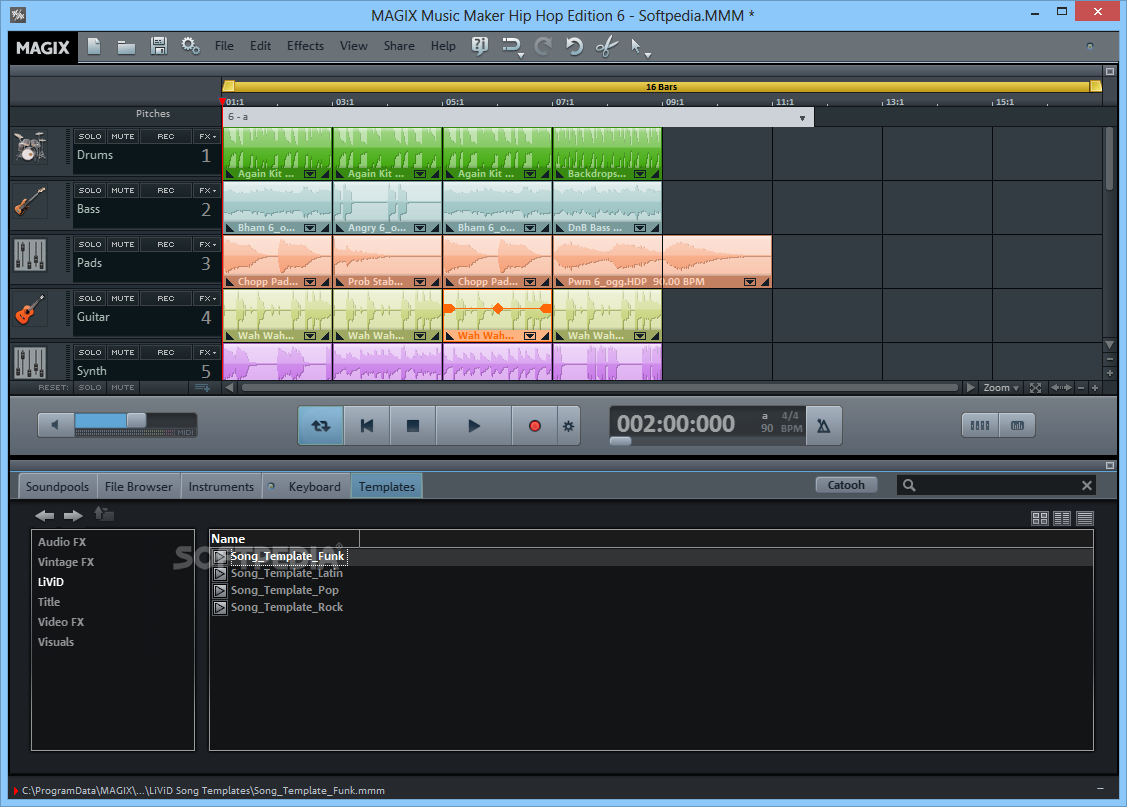Image resolution: width=1127 pixels, height=807 pixels.
Task: Open playback settings gear beside record
Action: (569, 426)
